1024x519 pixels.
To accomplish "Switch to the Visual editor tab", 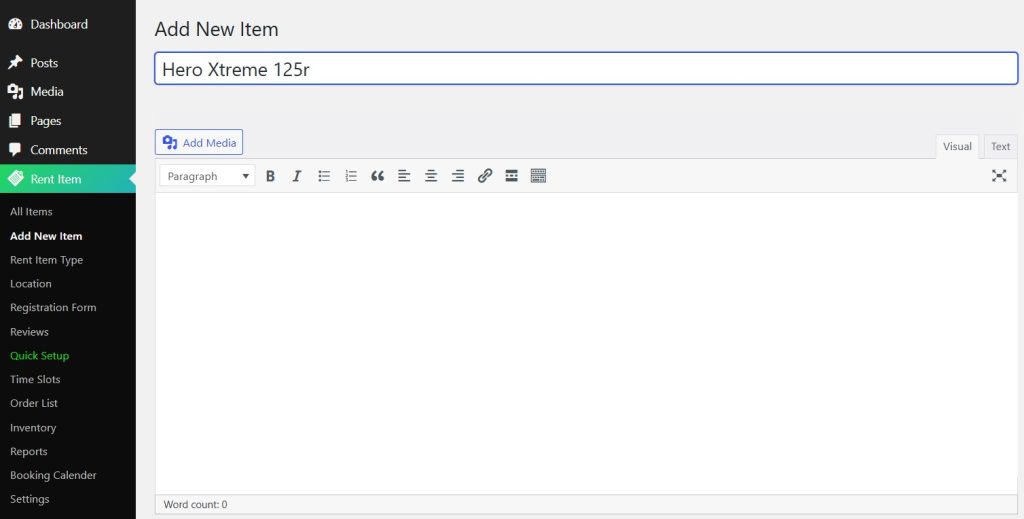I will pos(957,146).
